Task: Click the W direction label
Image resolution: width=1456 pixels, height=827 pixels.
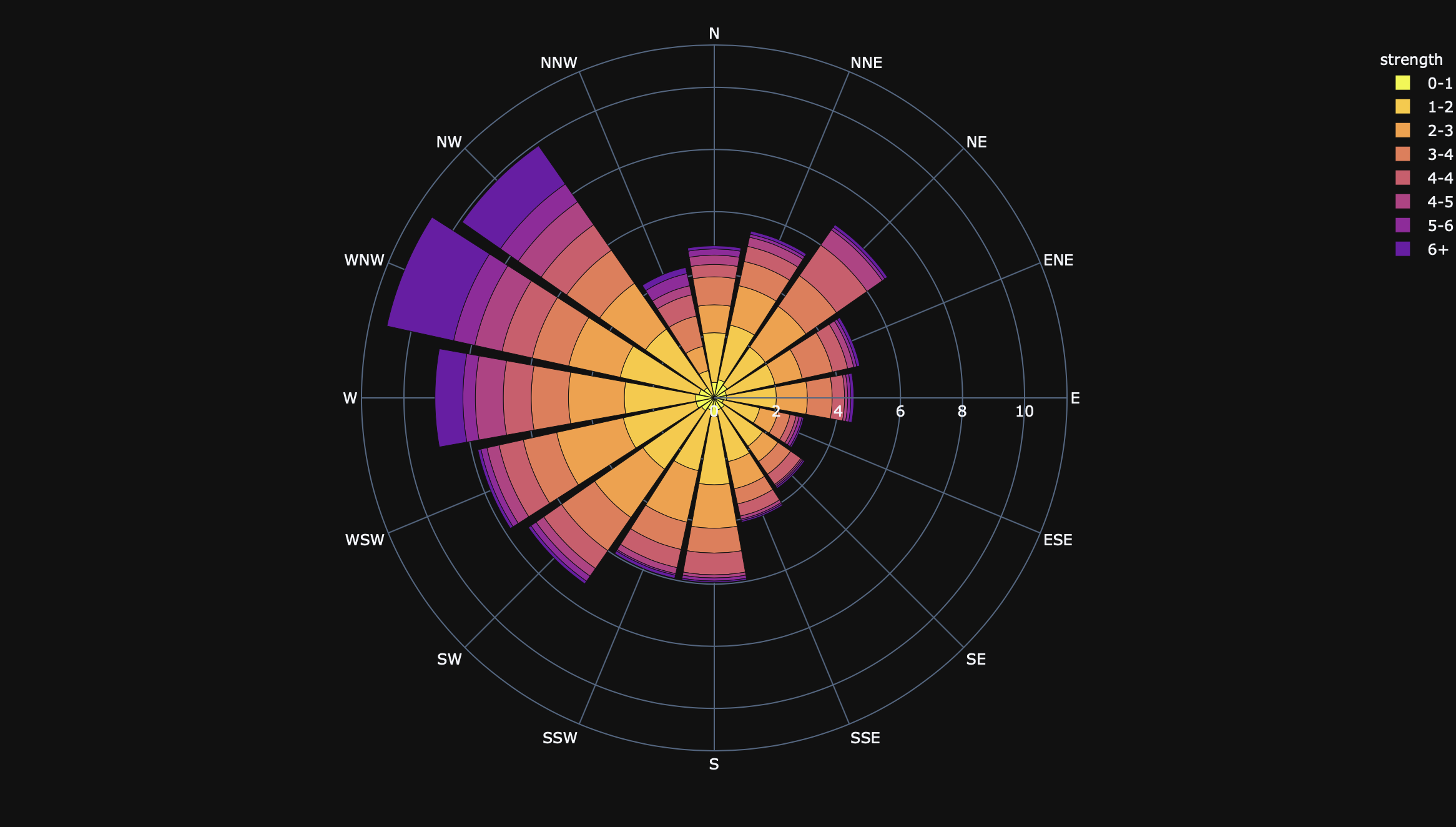Action: tap(350, 399)
